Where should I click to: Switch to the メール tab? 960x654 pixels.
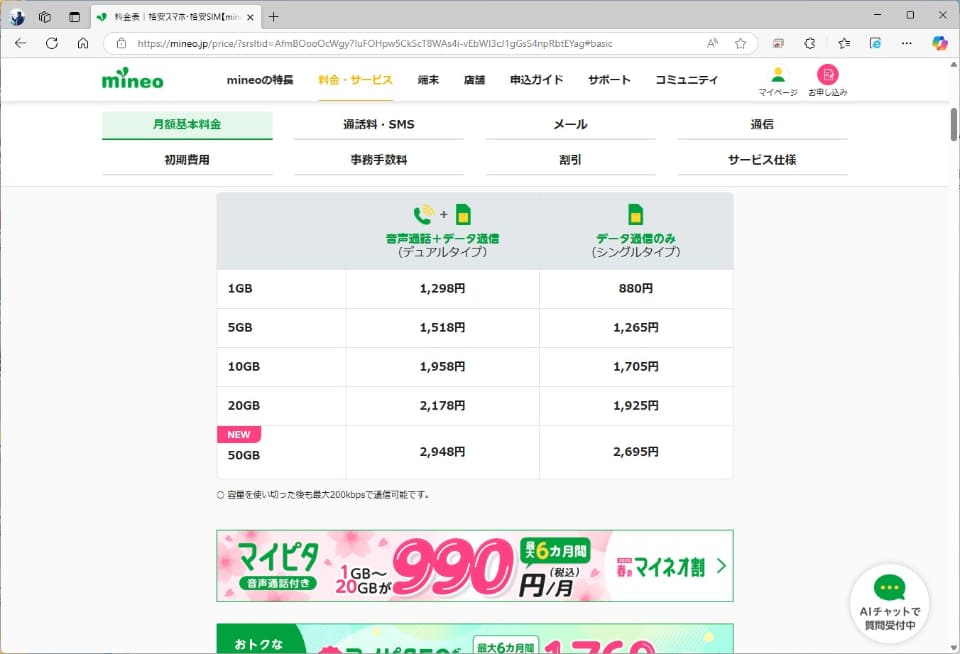coord(570,124)
